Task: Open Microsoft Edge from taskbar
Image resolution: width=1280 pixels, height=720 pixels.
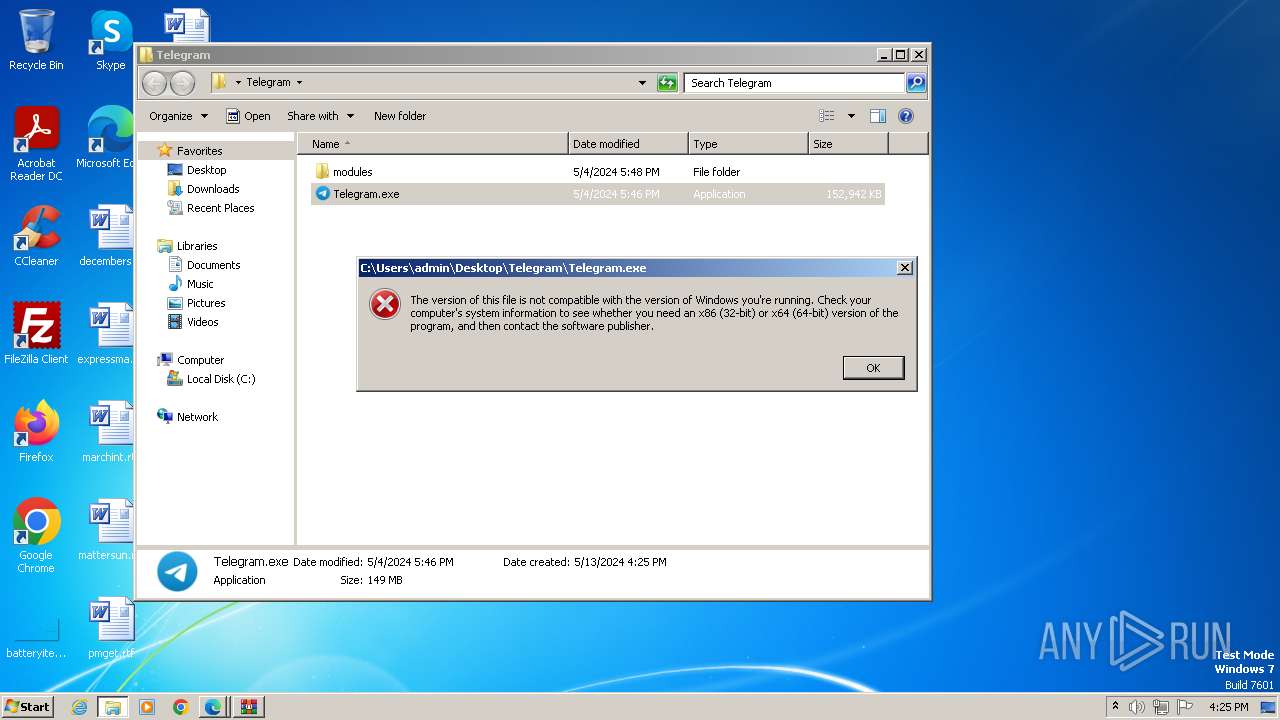Action: pyautogui.click(x=213, y=707)
